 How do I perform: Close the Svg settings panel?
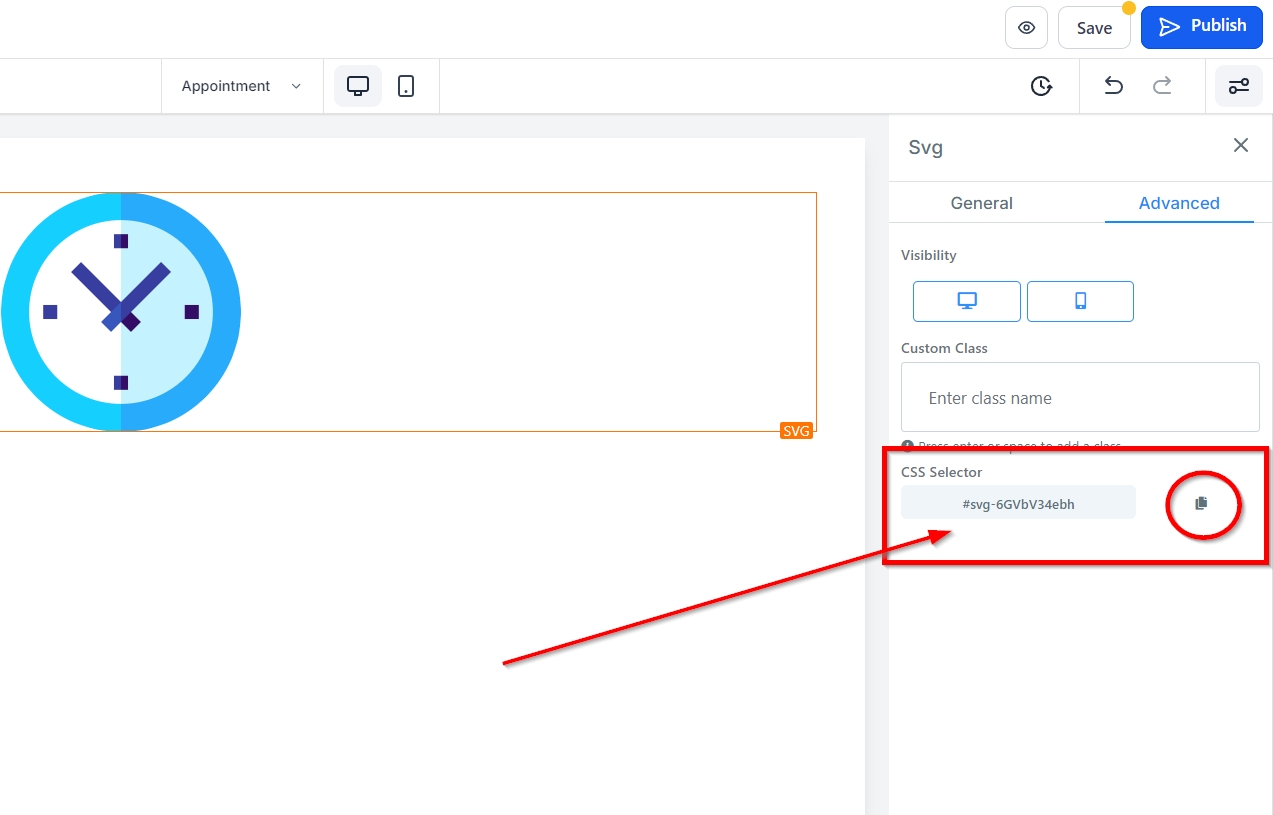click(x=1241, y=146)
